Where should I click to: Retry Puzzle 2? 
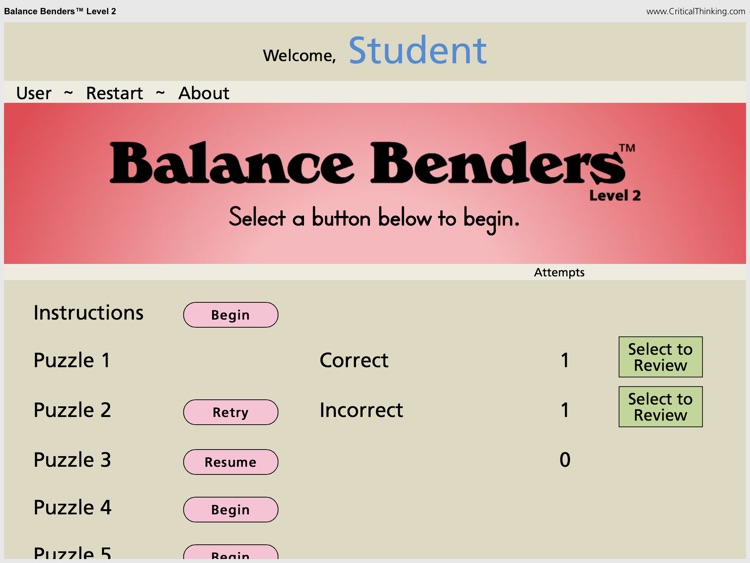point(231,412)
